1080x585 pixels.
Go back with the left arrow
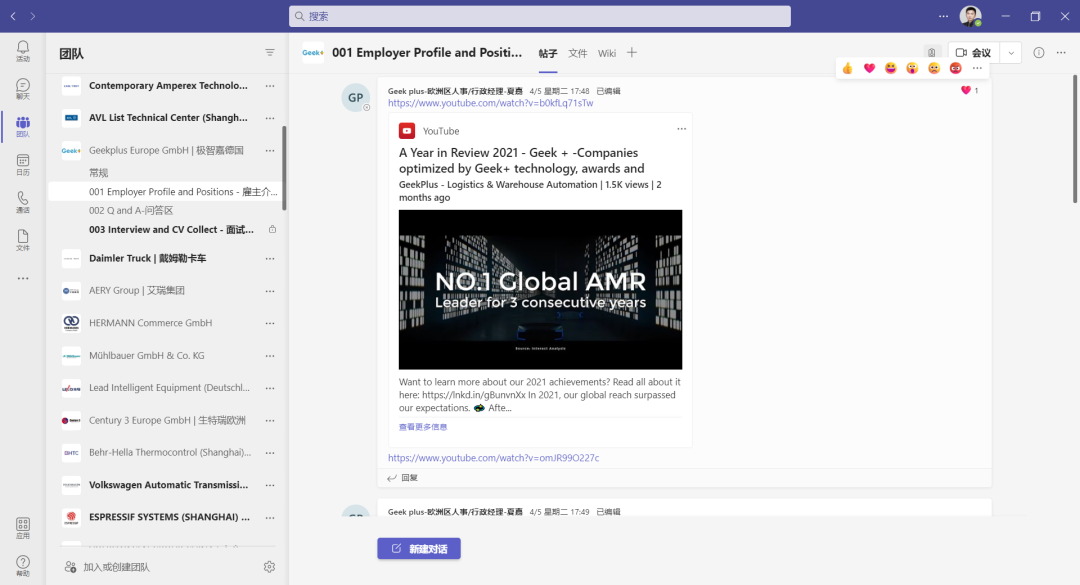[13, 16]
